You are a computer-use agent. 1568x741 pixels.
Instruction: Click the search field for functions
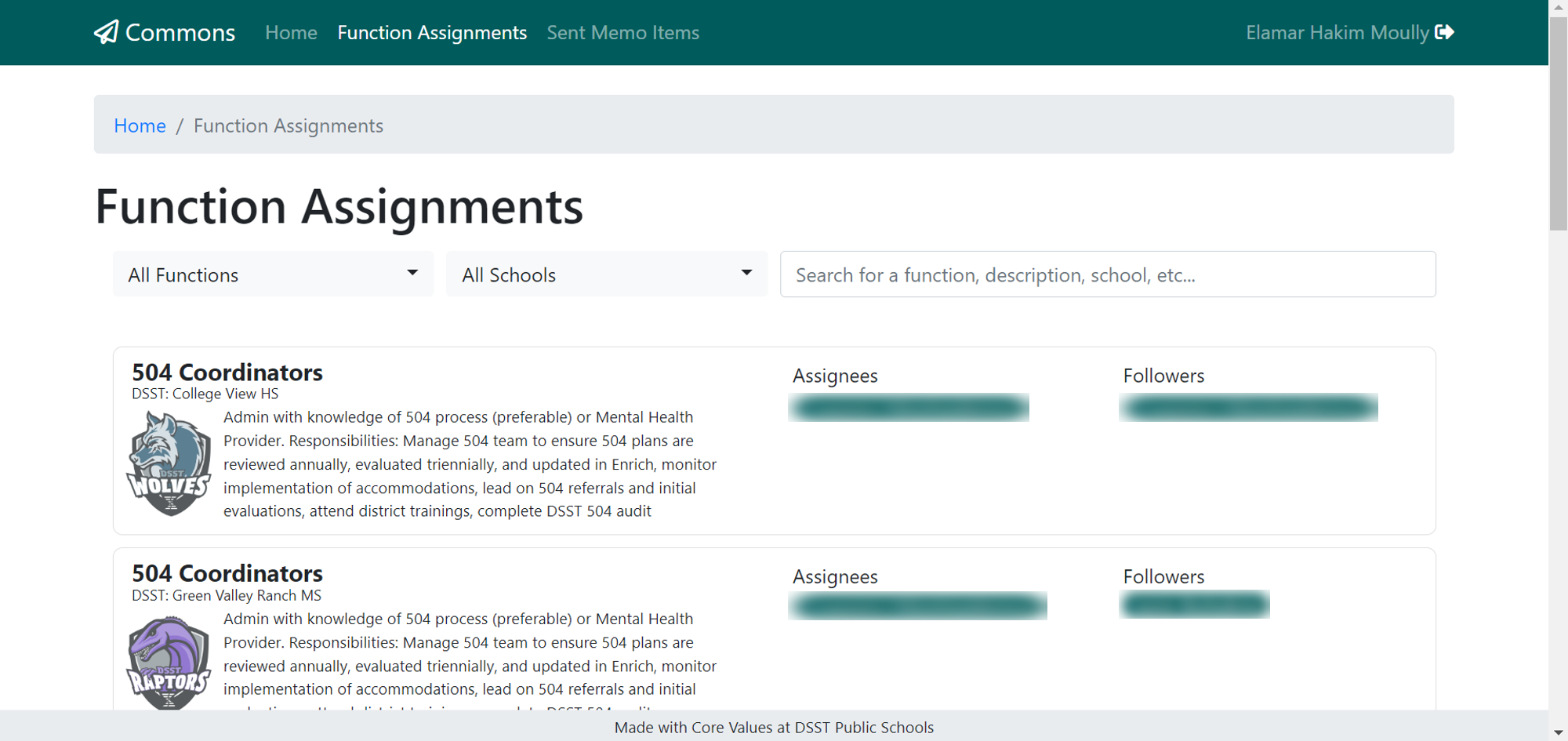tap(1108, 274)
